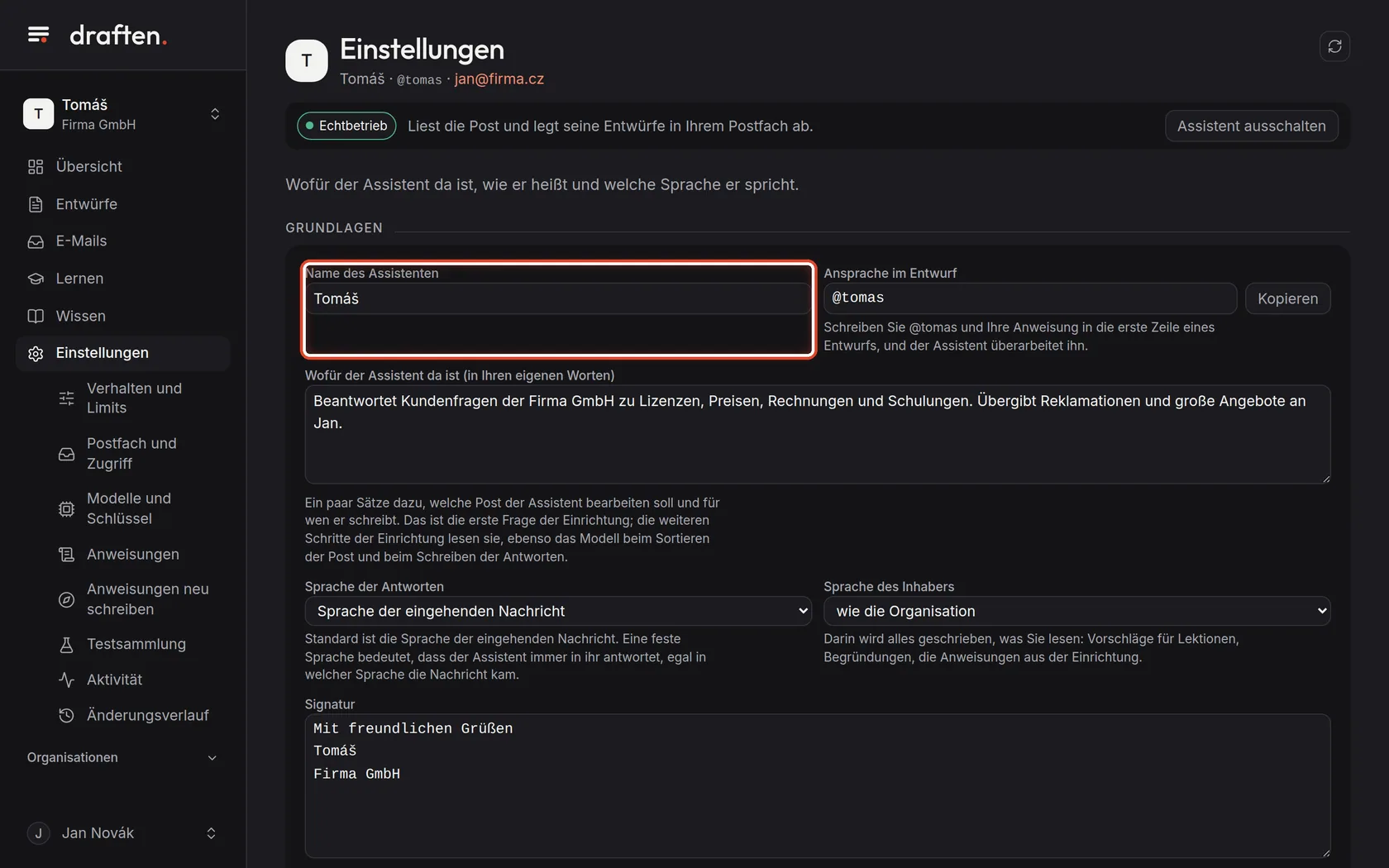Click the J avatar for Jan Novák
This screenshot has height=868, width=1389.
38,833
